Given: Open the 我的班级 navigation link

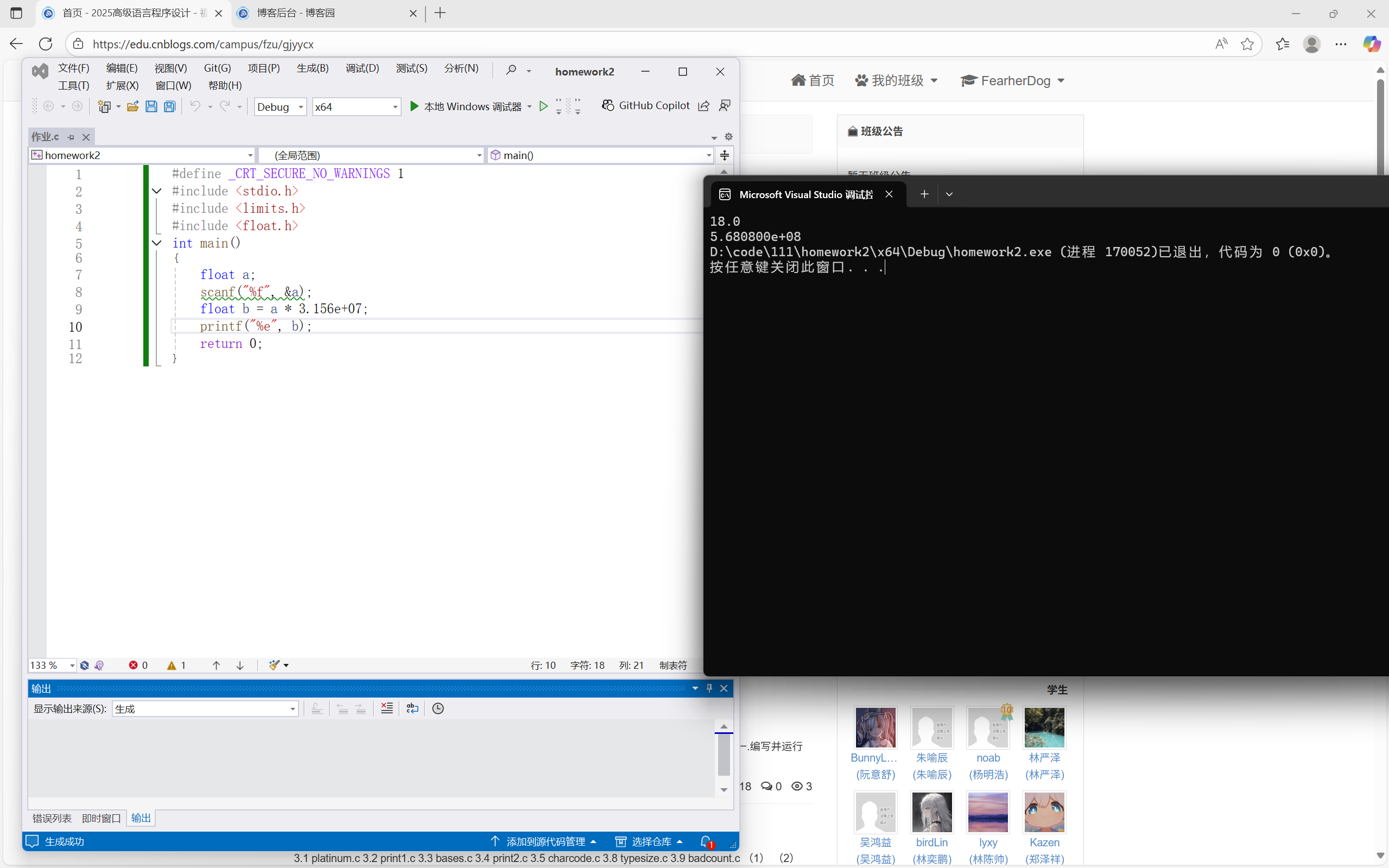Looking at the screenshot, I should click(x=897, y=80).
